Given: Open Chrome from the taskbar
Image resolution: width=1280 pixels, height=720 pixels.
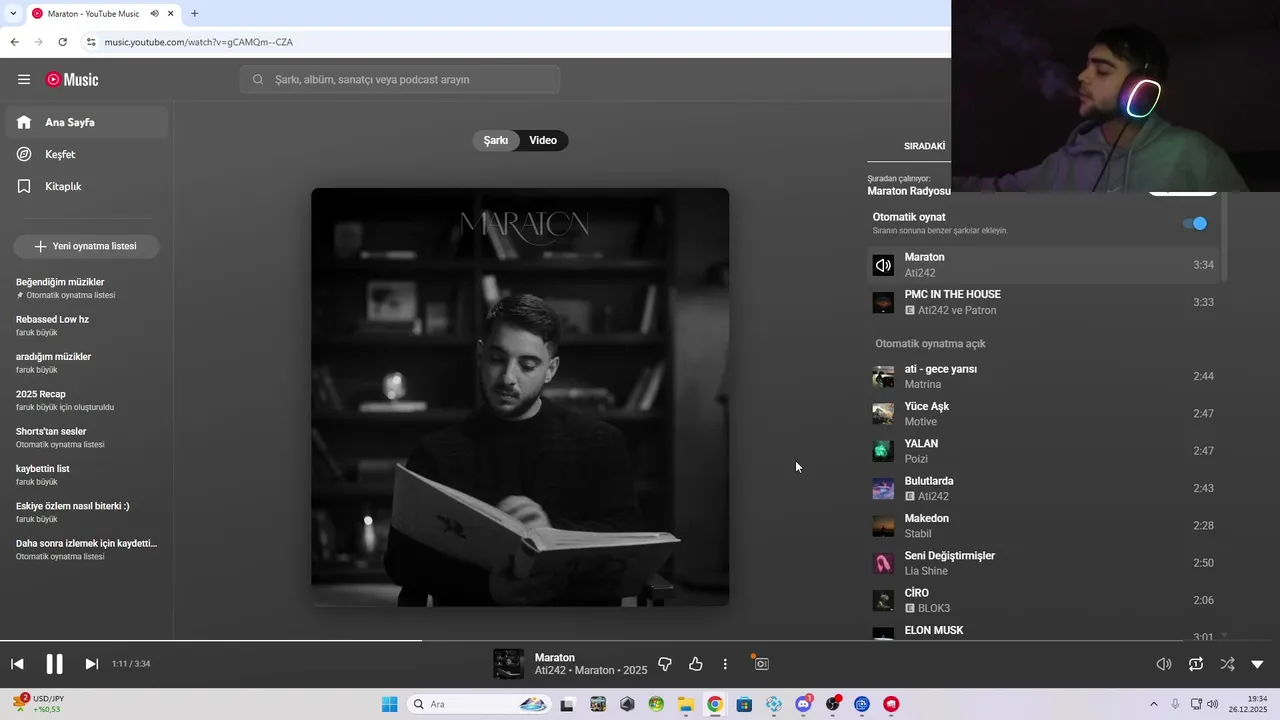Looking at the screenshot, I should click(x=715, y=704).
